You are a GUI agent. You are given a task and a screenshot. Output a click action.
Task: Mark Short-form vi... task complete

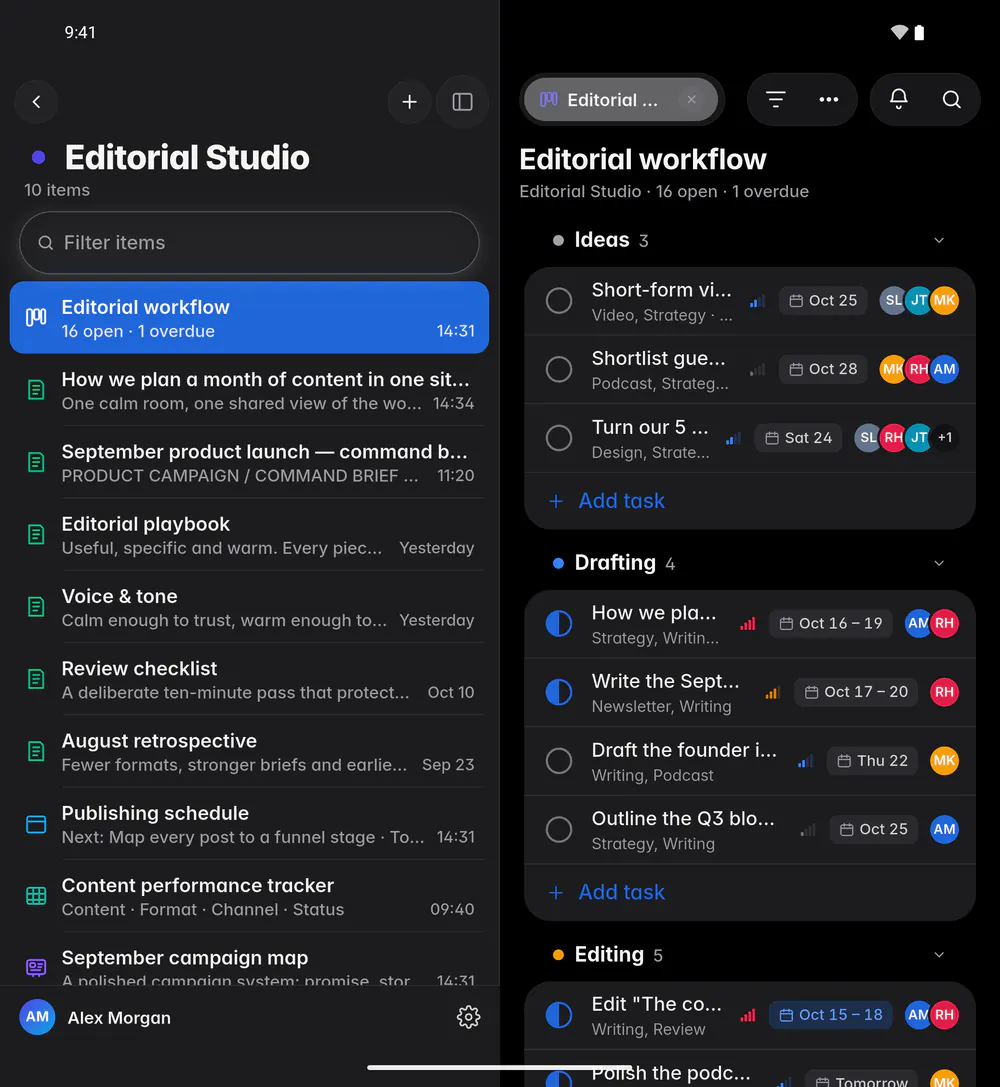coord(559,301)
